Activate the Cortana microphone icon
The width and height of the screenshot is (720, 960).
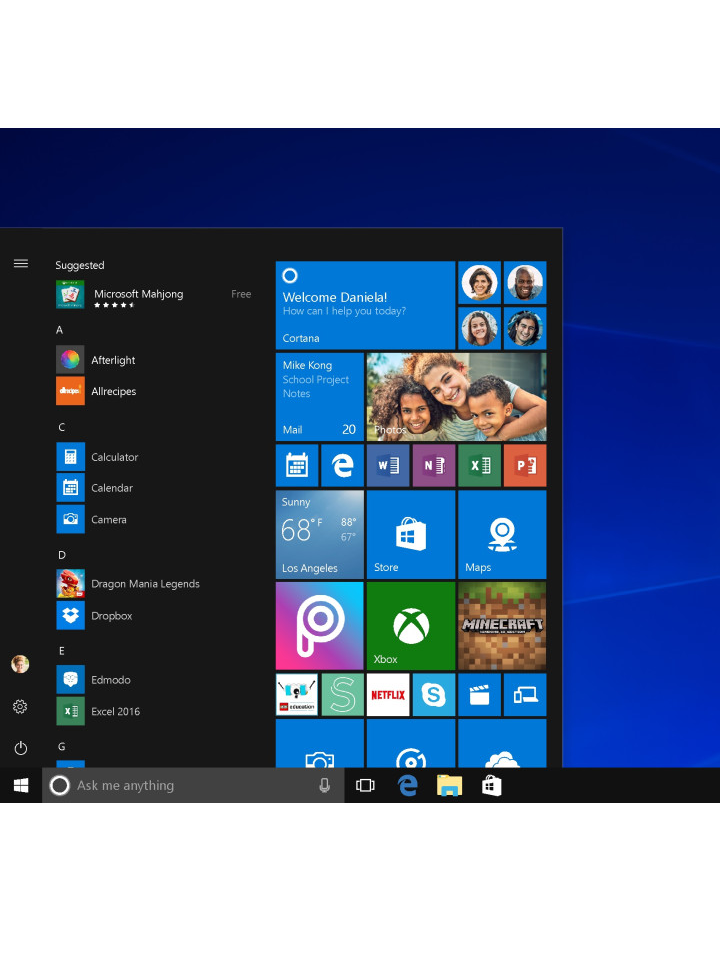[x=324, y=785]
